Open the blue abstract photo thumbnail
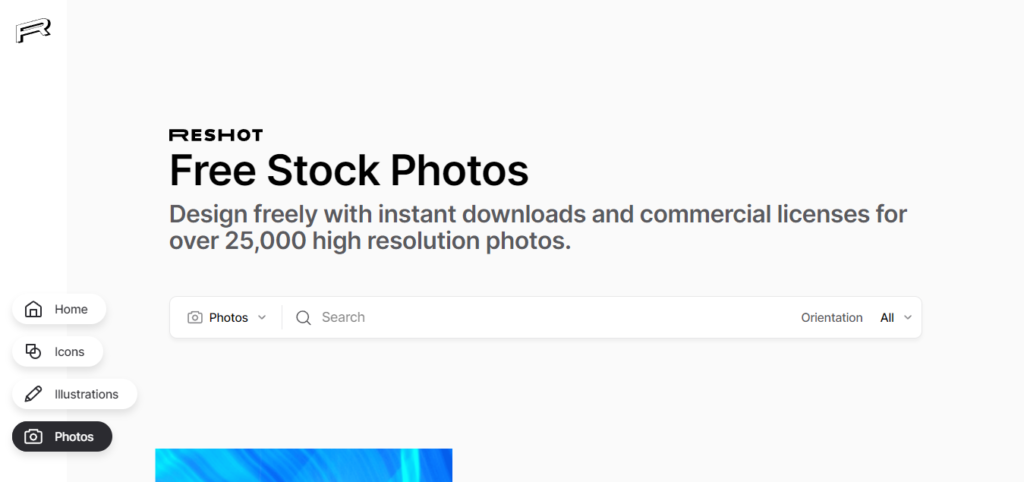 coord(304,465)
